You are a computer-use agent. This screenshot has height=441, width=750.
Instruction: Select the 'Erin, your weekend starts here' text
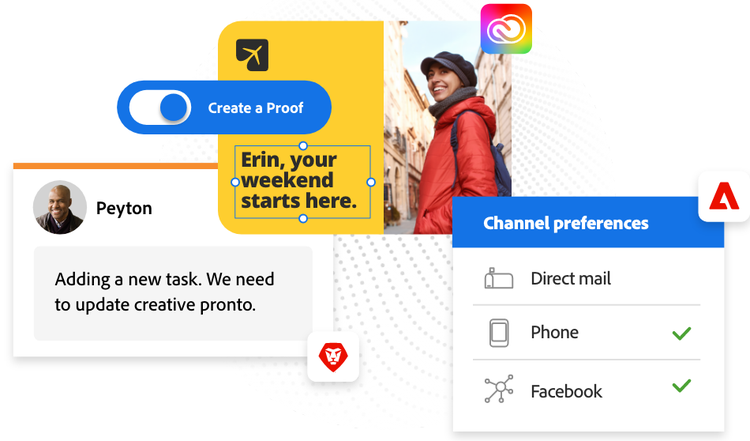pyautogui.click(x=298, y=181)
